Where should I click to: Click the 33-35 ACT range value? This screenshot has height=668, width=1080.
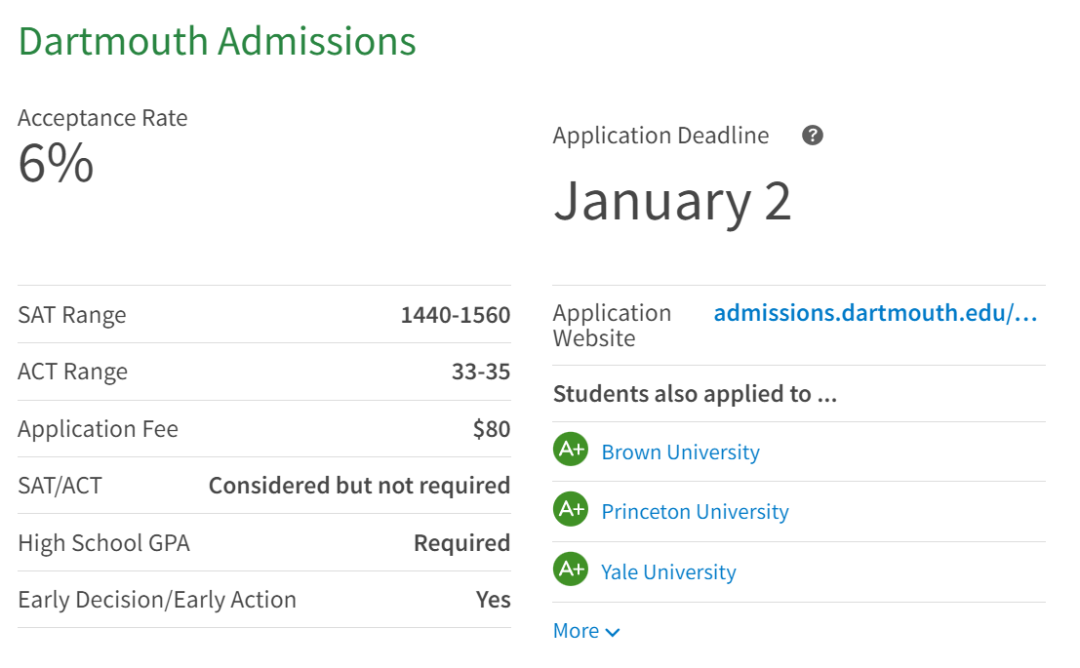pyautogui.click(x=480, y=372)
